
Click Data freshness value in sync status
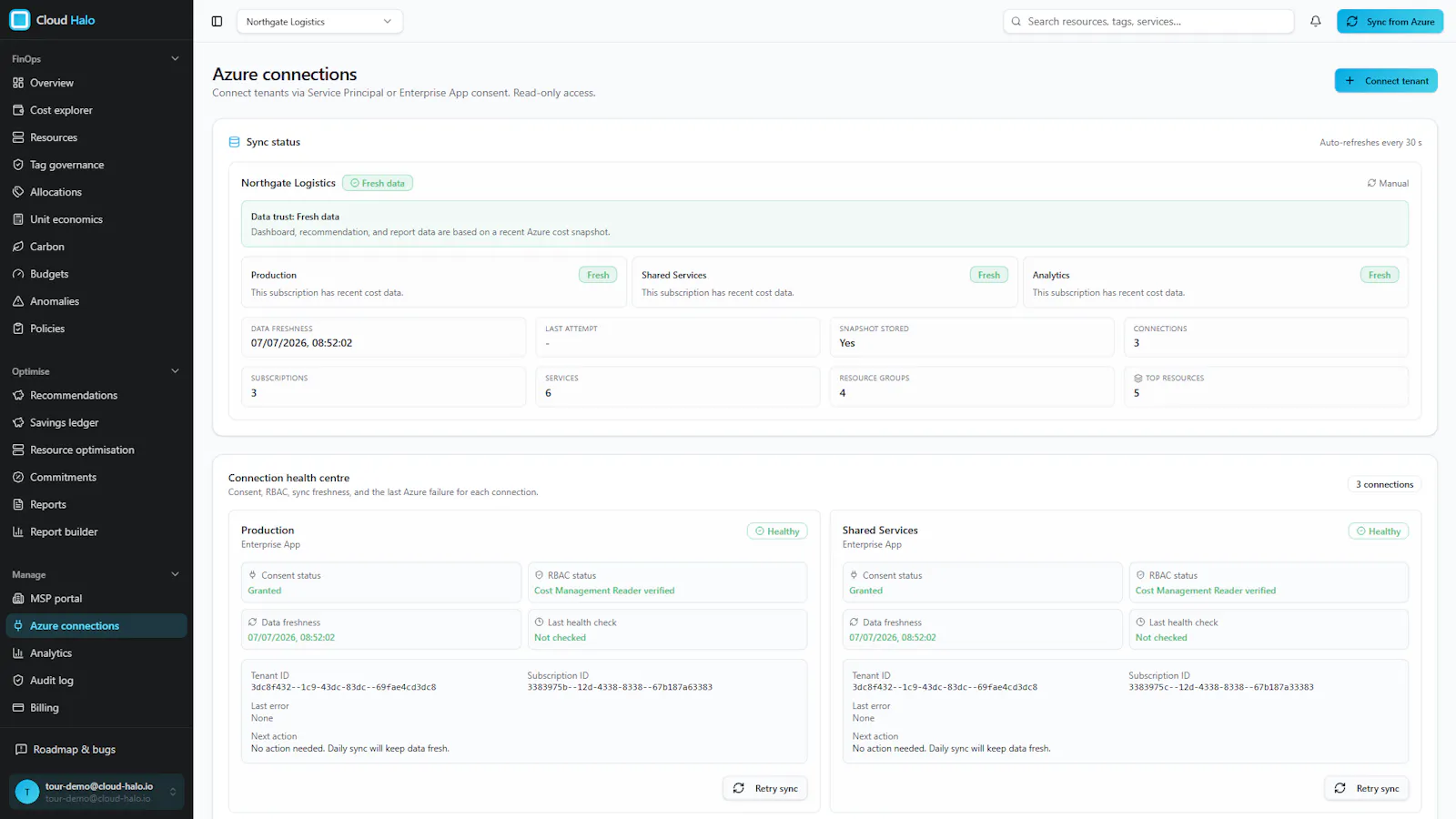coord(301,343)
